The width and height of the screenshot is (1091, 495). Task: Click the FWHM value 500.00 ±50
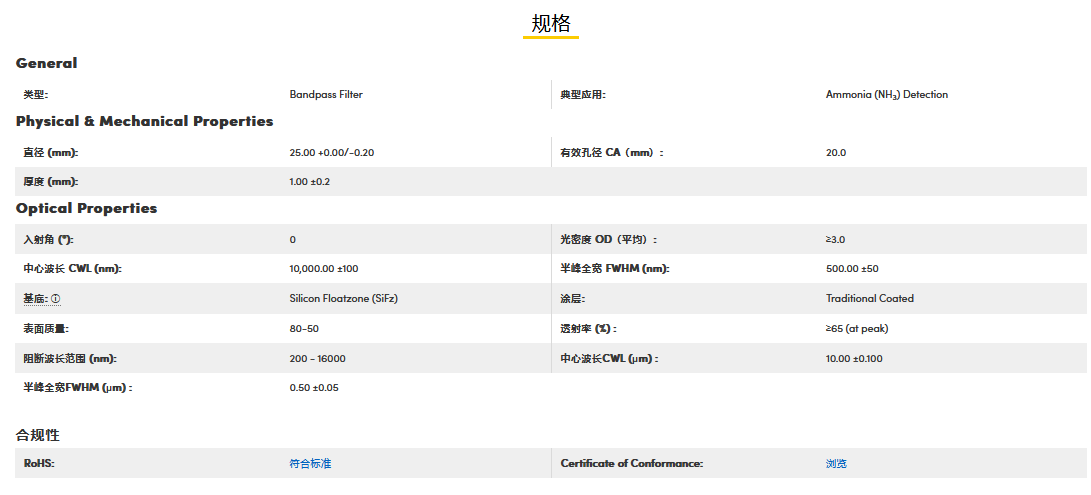(x=852, y=269)
